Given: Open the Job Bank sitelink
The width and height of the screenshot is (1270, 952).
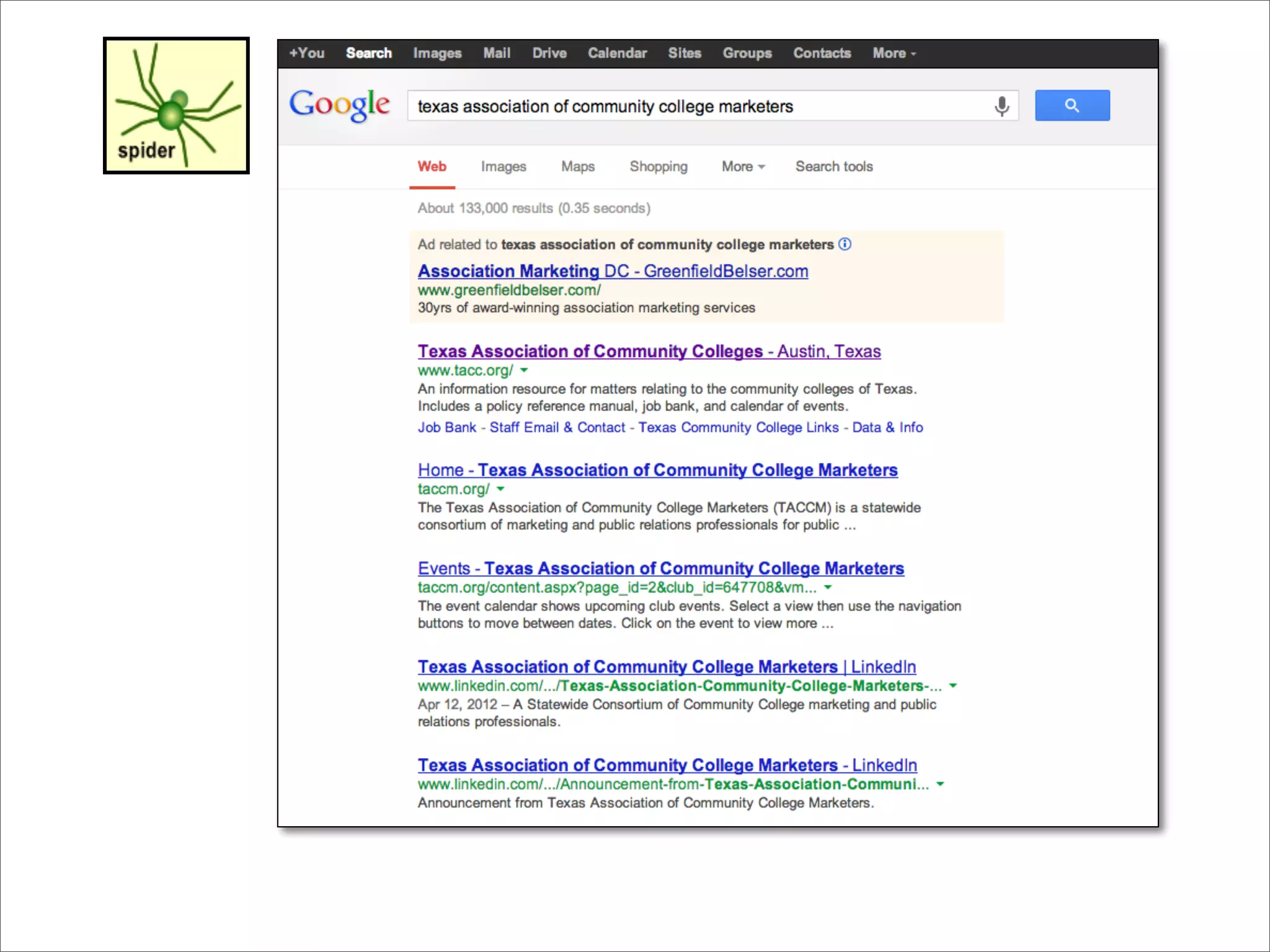Looking at the screenshot, I should (446, 428).
